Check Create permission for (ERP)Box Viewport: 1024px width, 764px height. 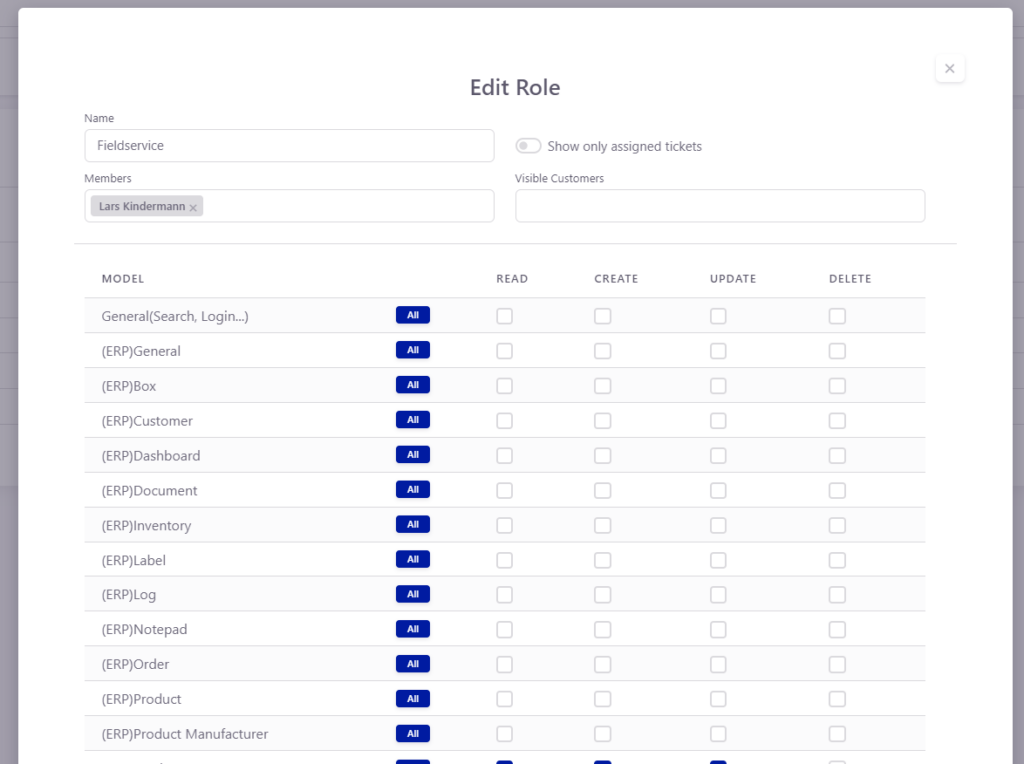coord(602,386)
